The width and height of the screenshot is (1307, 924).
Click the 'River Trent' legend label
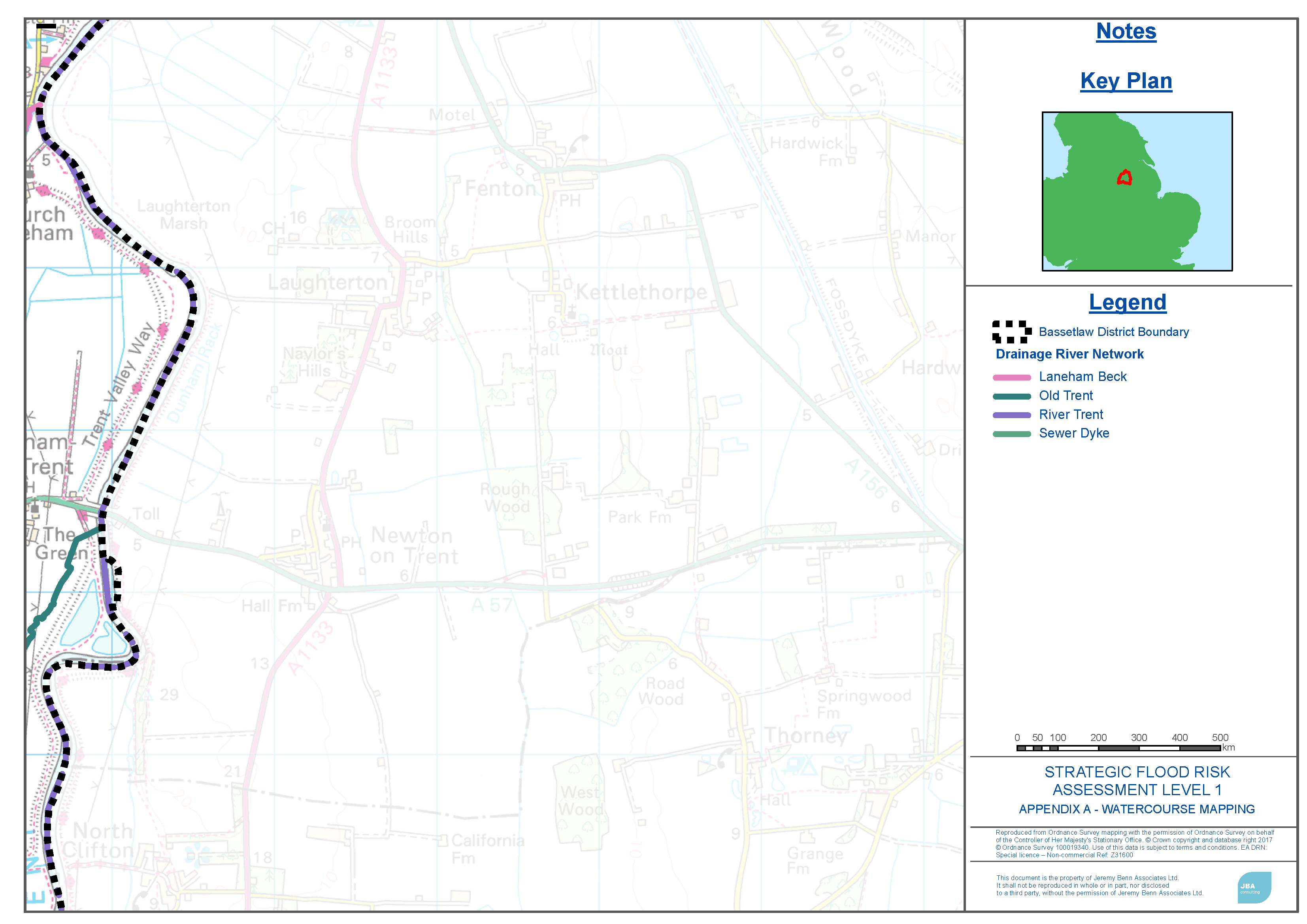pyautogui.click(x=1071, y=415)
